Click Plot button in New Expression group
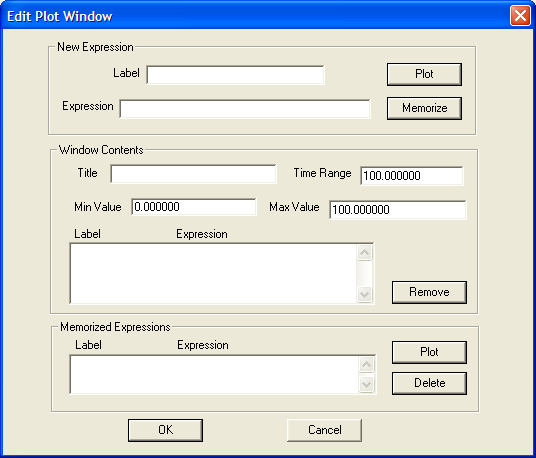 [x=424, y=74]
